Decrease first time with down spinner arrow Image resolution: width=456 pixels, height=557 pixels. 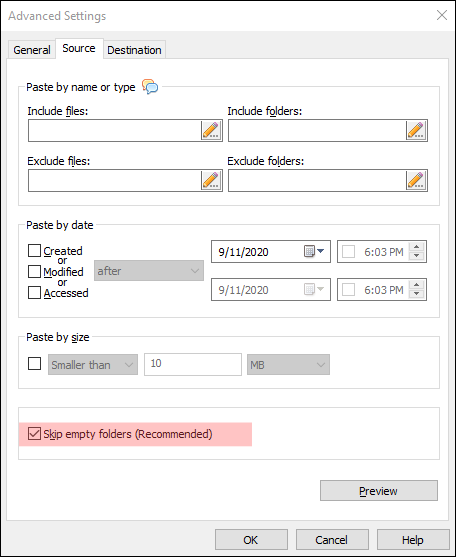[417, 256]
